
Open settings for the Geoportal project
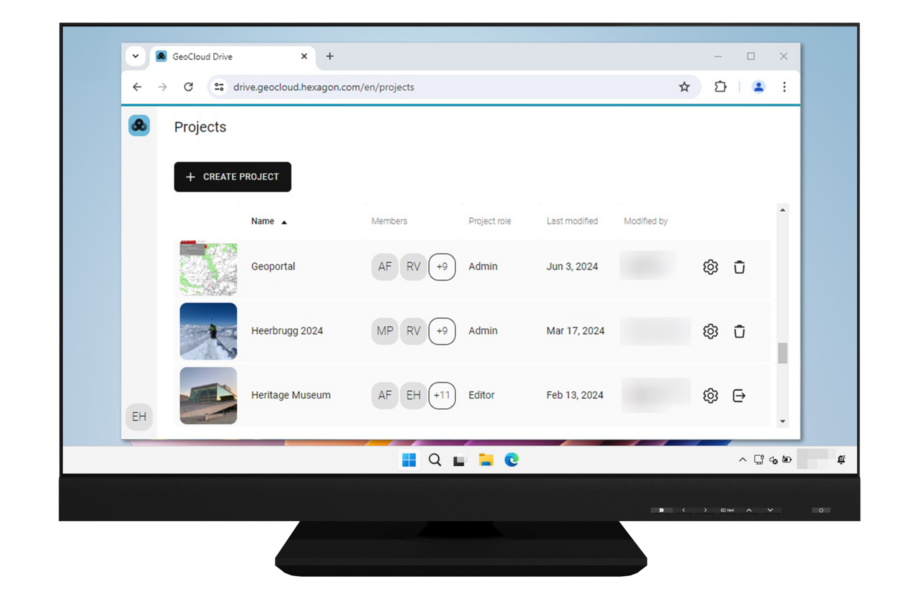(x=710, y=267)
